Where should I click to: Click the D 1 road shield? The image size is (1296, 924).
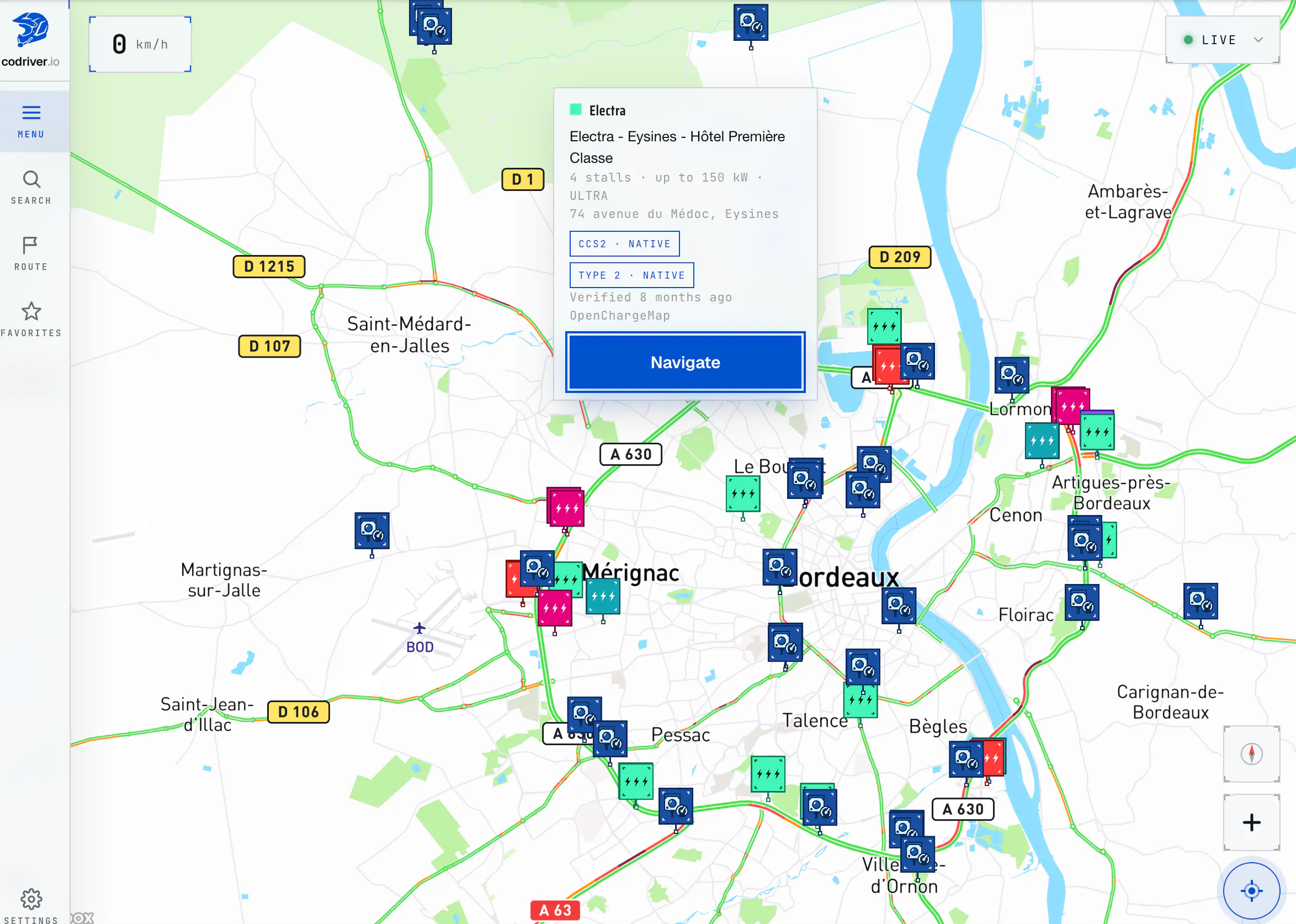523,179
